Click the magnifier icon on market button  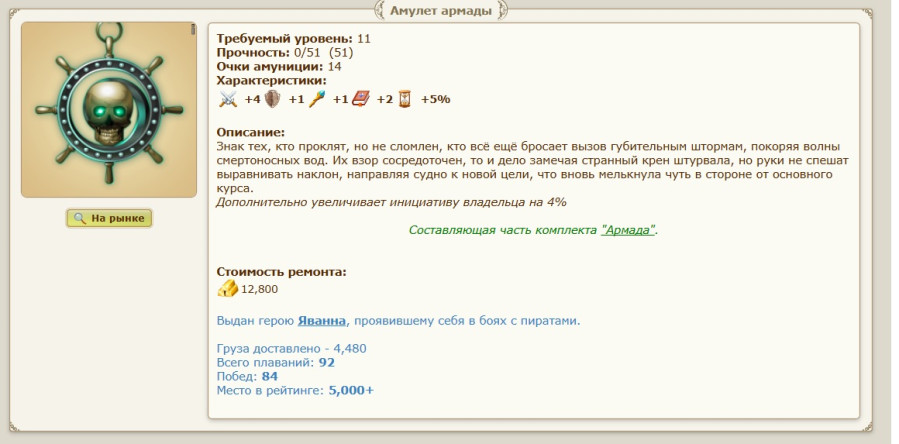pyautogui.click(x=80, y=219)
